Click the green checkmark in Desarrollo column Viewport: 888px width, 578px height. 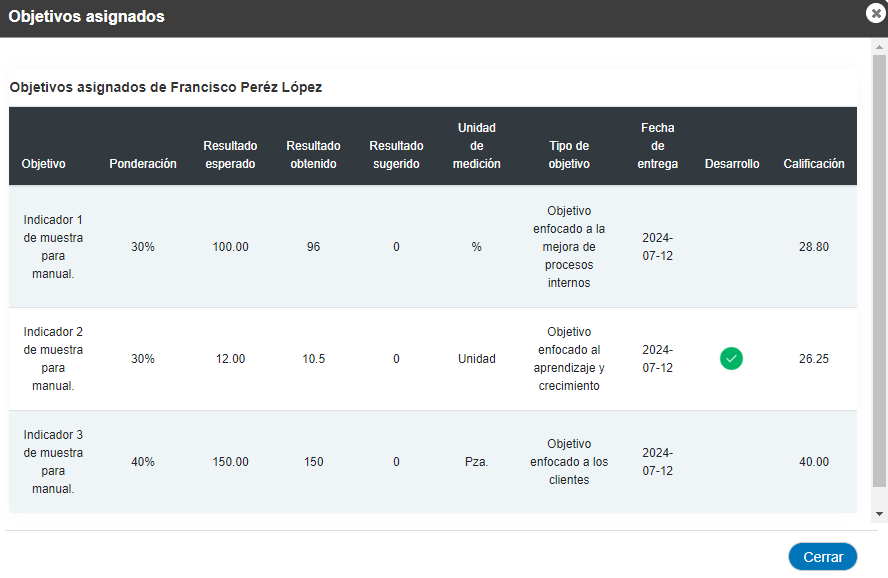click(x=731, y=358)
